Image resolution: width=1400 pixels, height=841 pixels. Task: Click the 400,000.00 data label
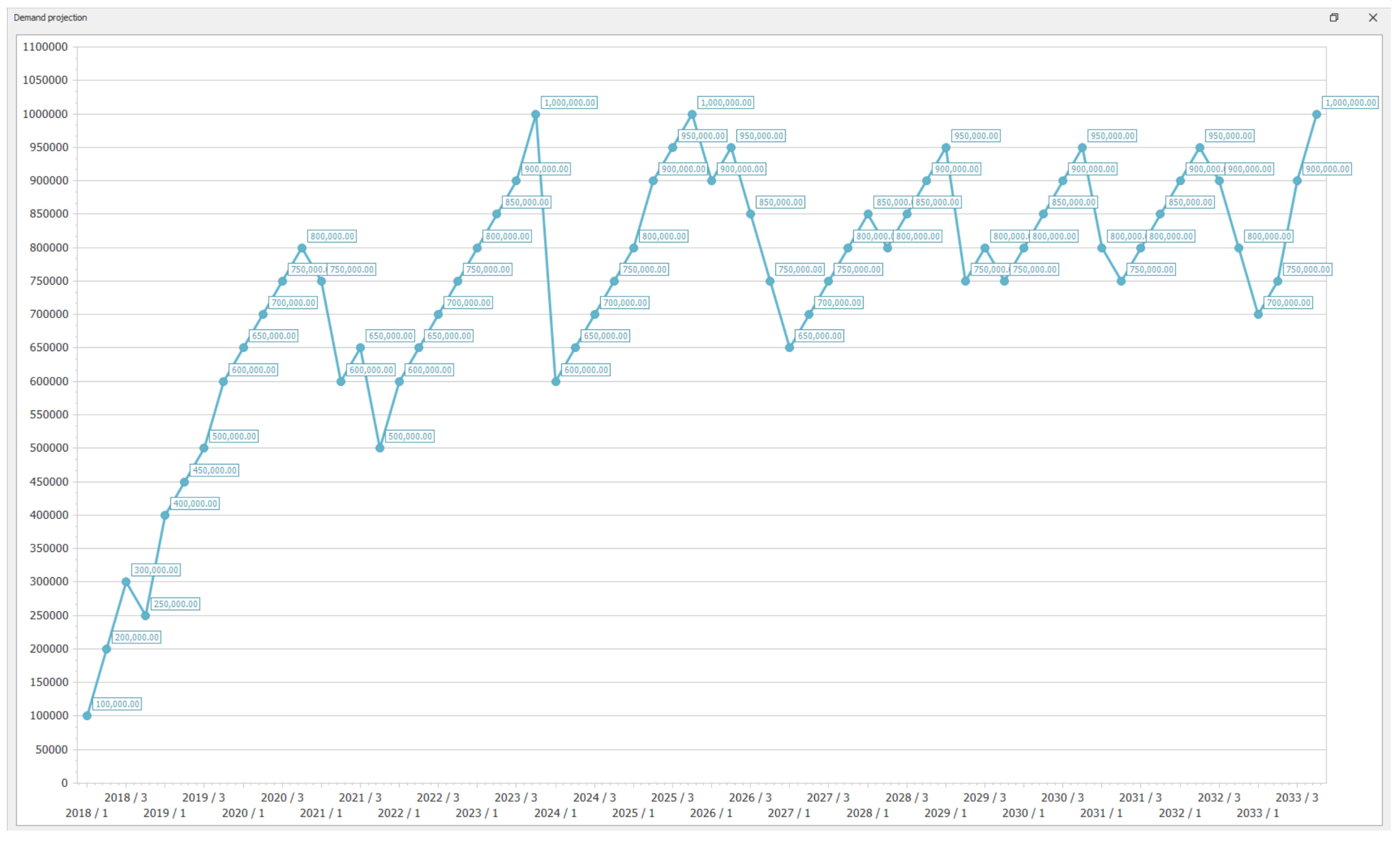(x=195, y=504)
